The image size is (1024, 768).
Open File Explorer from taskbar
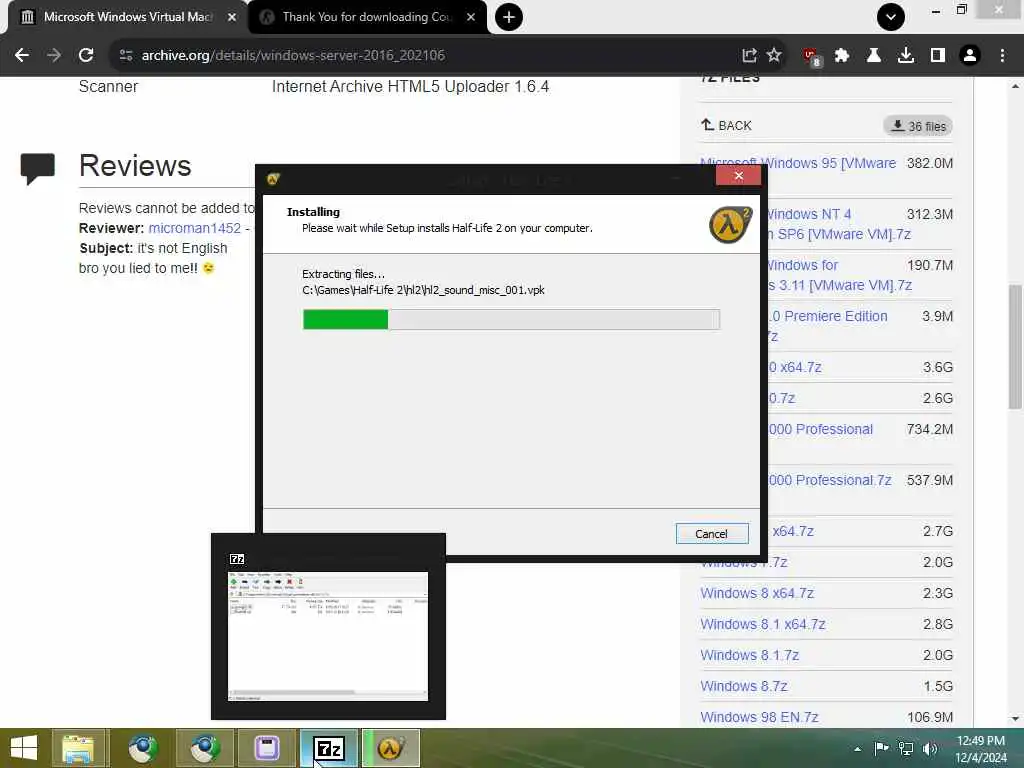[78, 748]
